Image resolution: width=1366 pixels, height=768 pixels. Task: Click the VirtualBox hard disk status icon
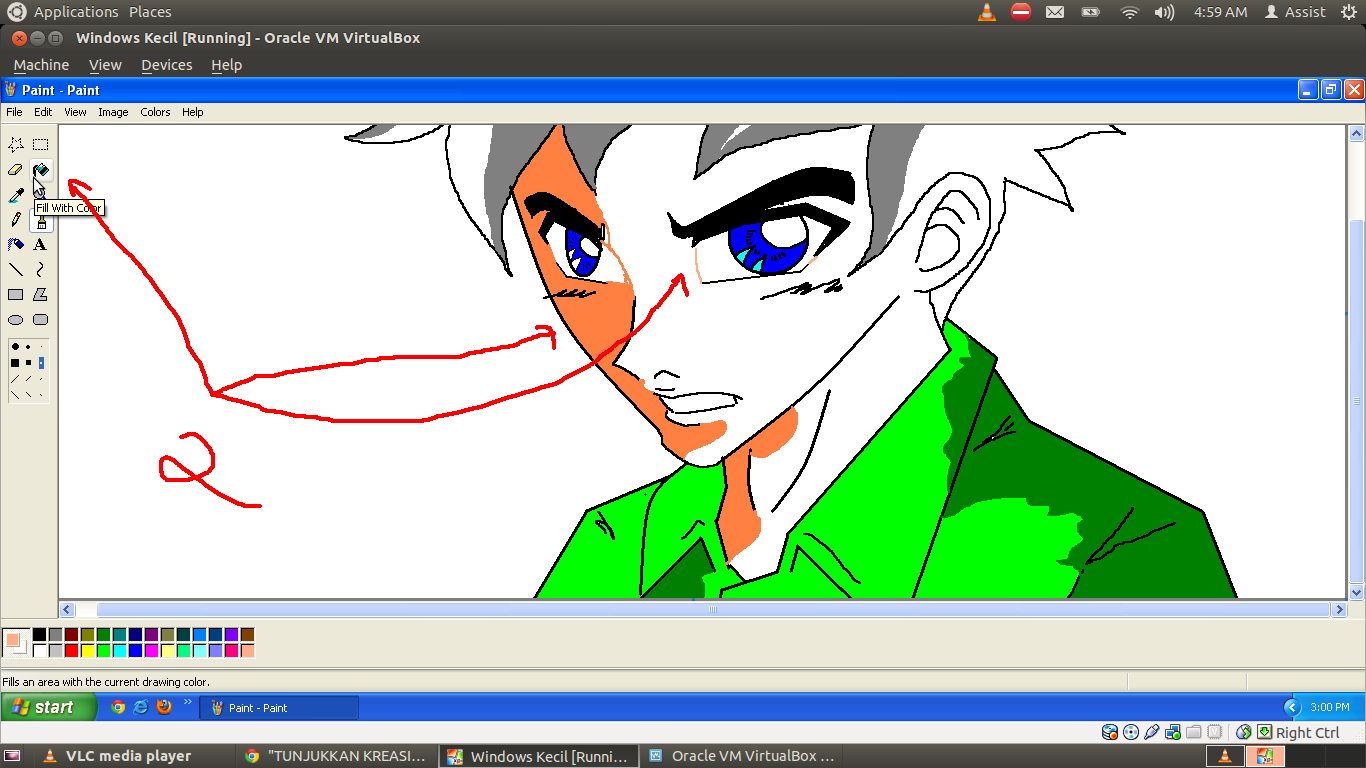(x=1110, y=732)
